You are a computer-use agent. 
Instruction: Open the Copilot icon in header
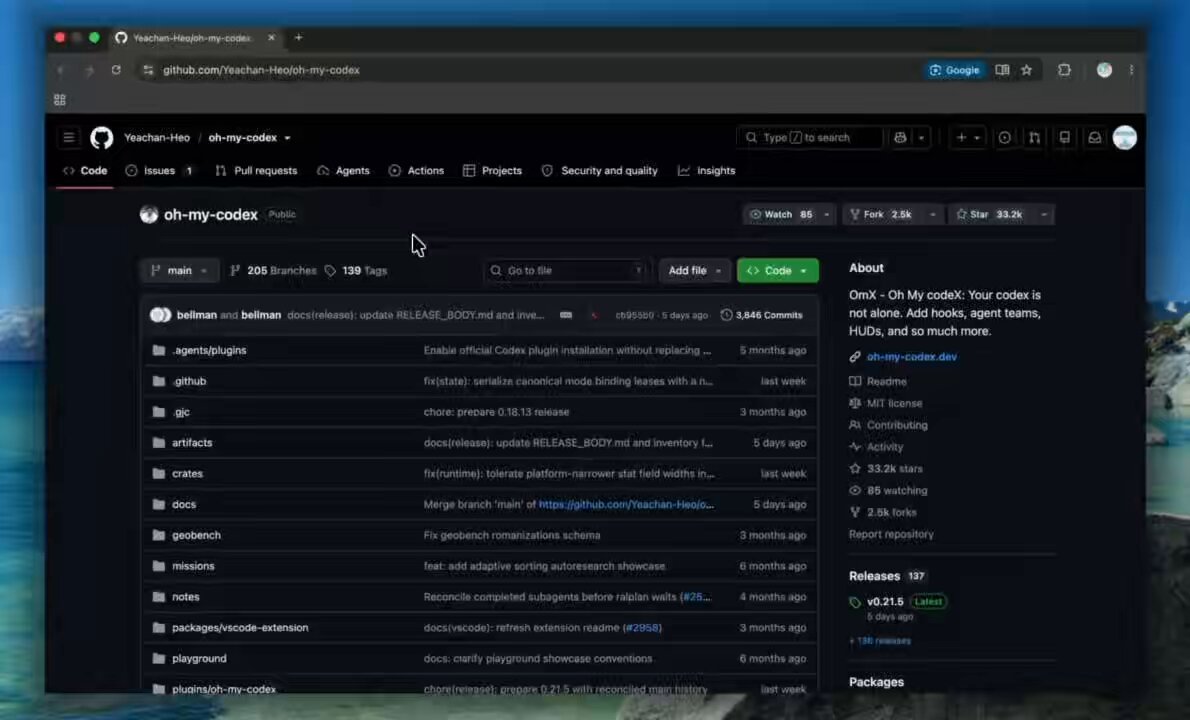tap(900, 137)
